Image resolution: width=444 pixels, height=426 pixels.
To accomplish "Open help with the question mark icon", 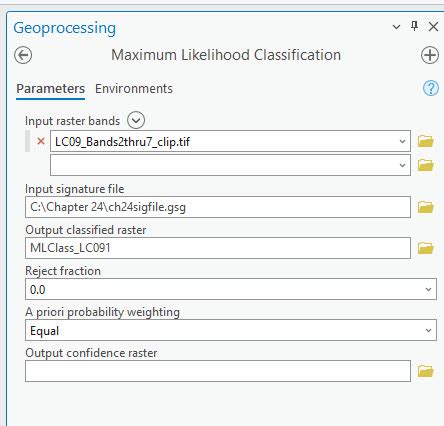I will [x=431, y=88].
